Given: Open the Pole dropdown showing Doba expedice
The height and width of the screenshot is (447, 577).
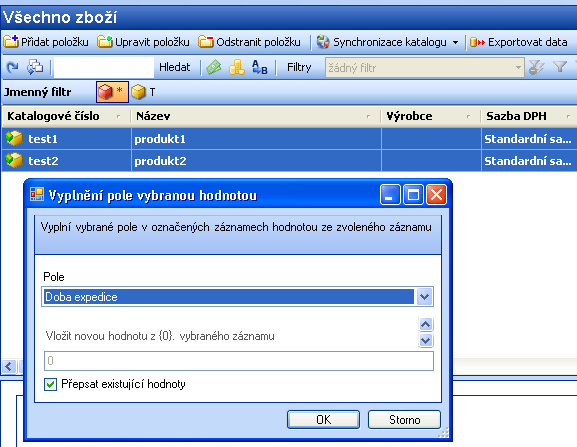Looking at the screenshot, I should pos(237,297).
